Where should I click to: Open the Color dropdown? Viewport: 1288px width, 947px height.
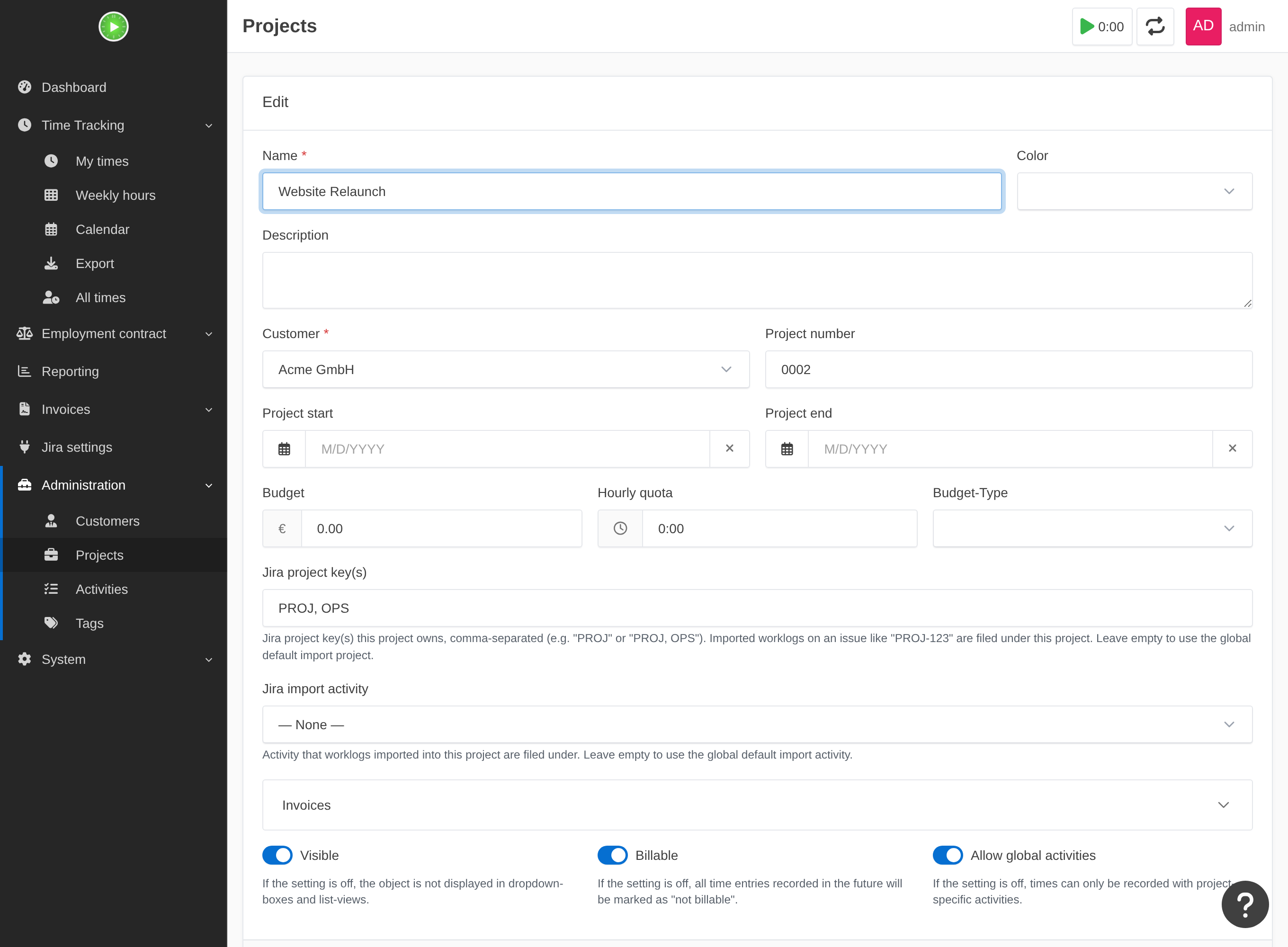(1135, 191)
